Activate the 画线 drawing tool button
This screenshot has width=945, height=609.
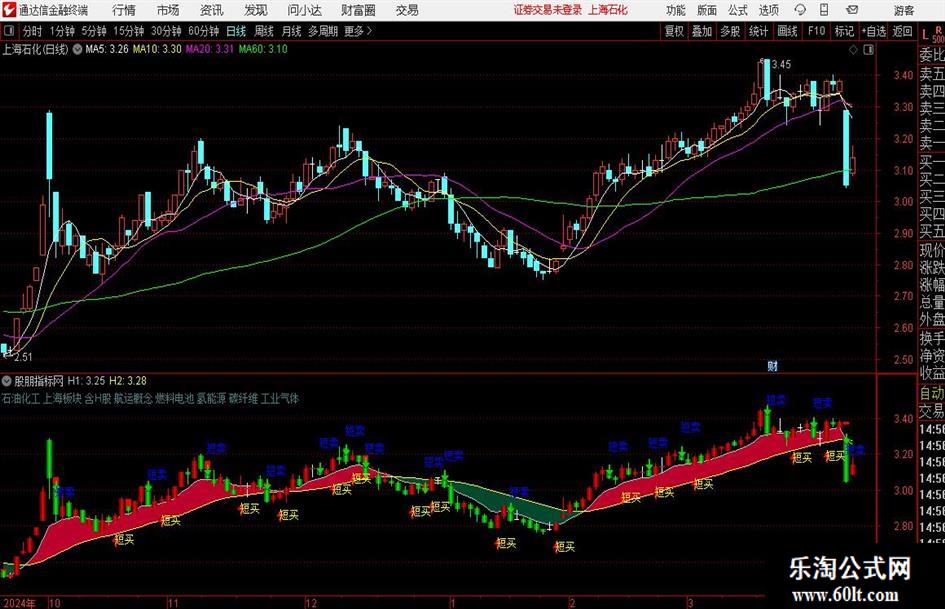tap(787, 31)
